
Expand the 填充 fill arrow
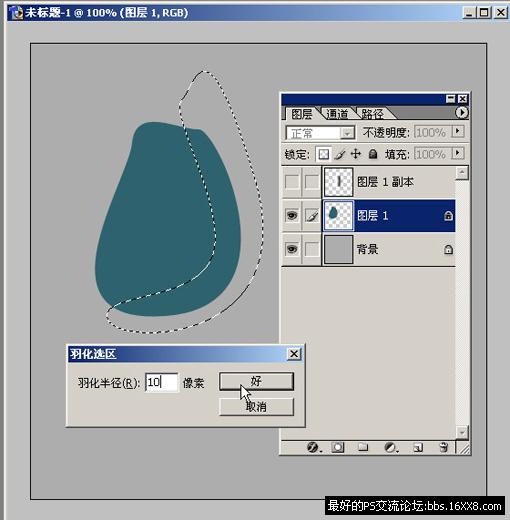point(458,153)
